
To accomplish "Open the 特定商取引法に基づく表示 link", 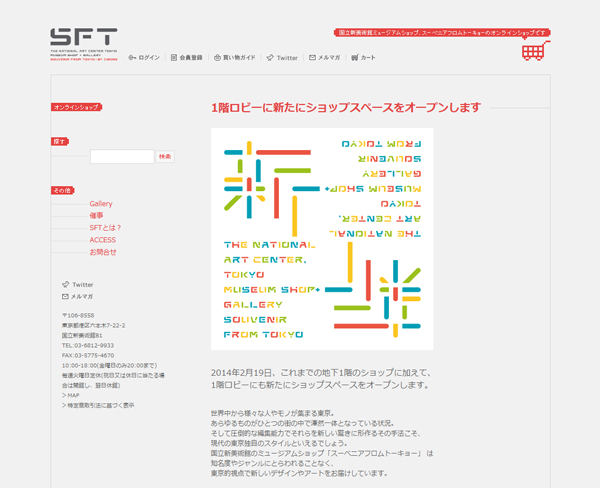I will [x=98, y=405].
